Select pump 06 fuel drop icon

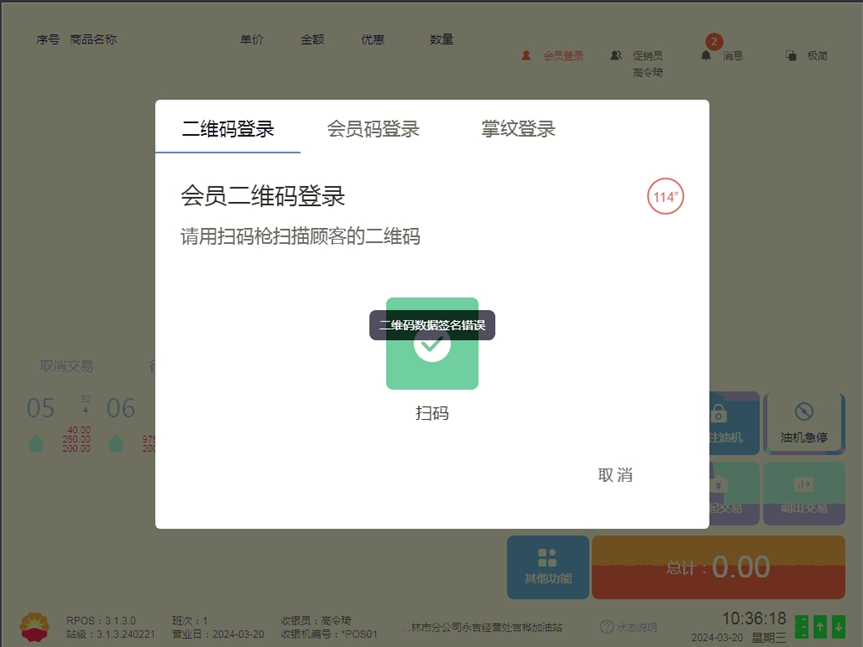(x=116, y=443)
